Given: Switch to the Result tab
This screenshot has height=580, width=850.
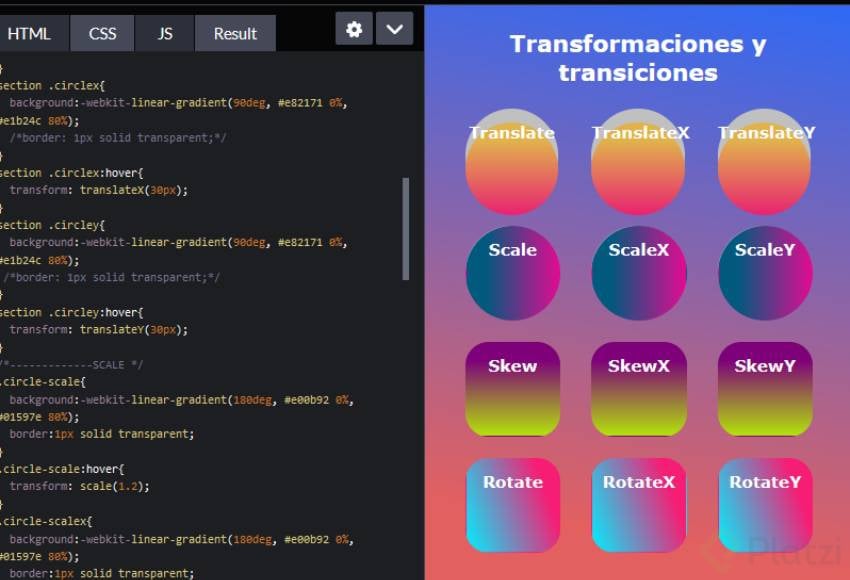Looking at the screenshot, I should (x=235, y=34).
